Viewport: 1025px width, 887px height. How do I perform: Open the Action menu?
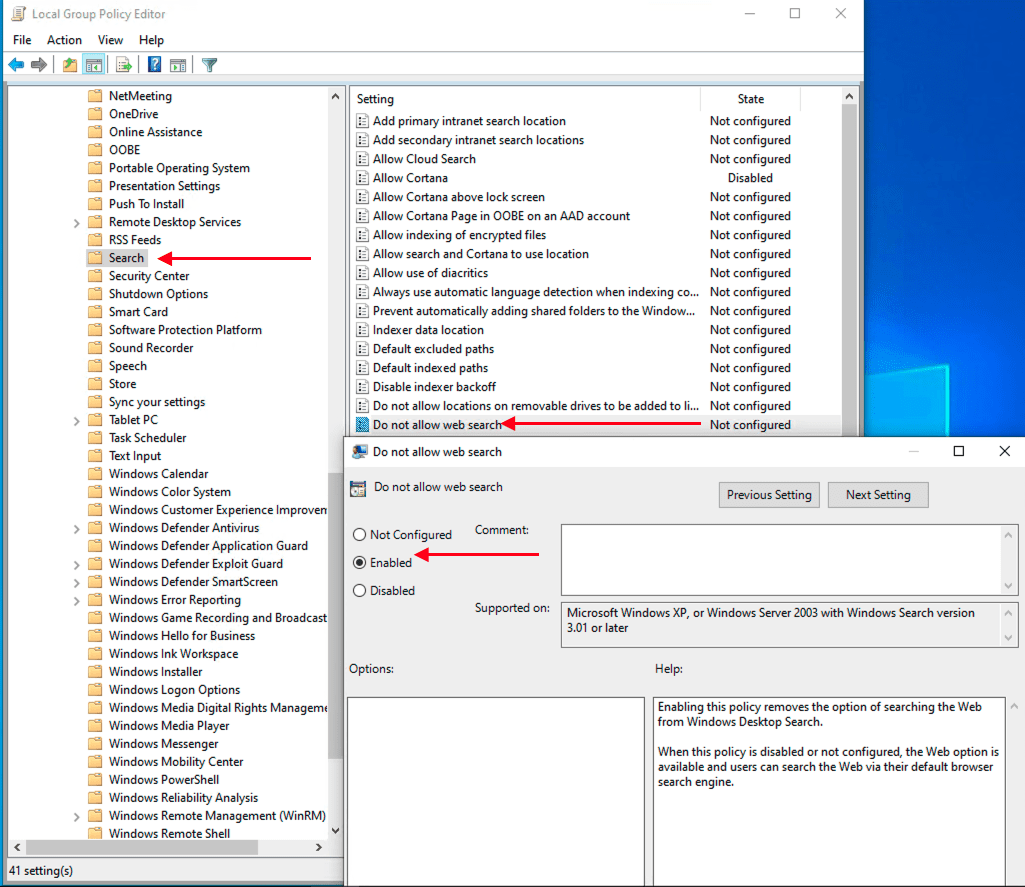click(x=64, y=40)
